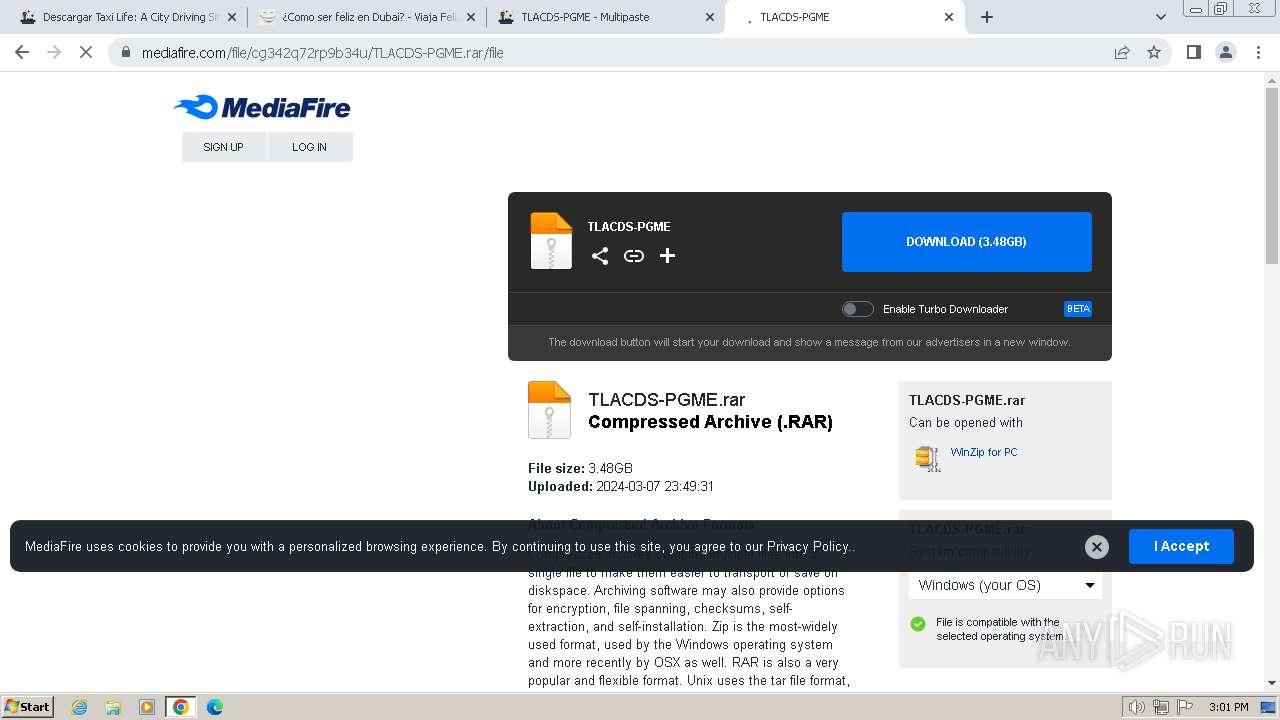Click the TLACDS-PGME.rar file name heading
The image size is (1280, 720).
click(666, 400)
